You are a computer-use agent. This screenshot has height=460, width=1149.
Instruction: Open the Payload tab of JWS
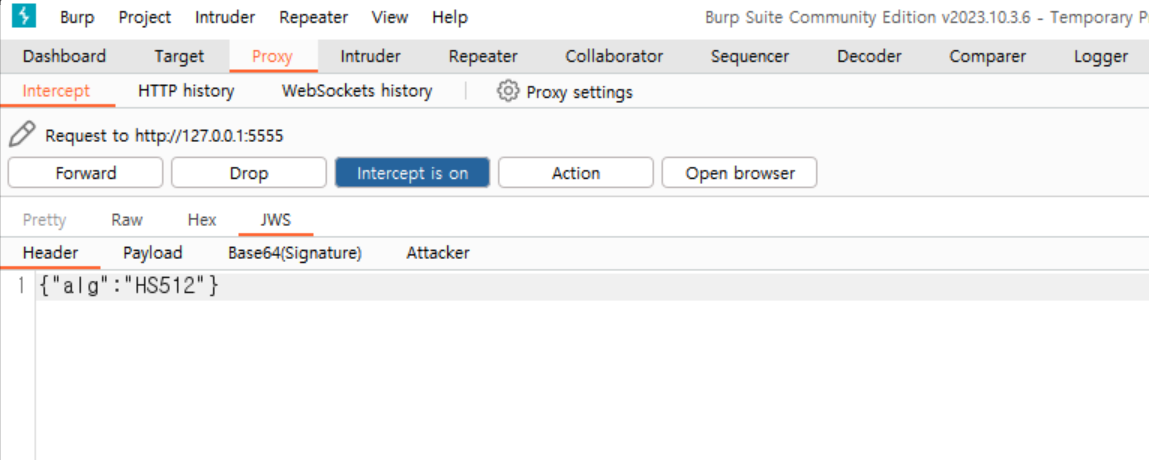(x=152, y=253)
